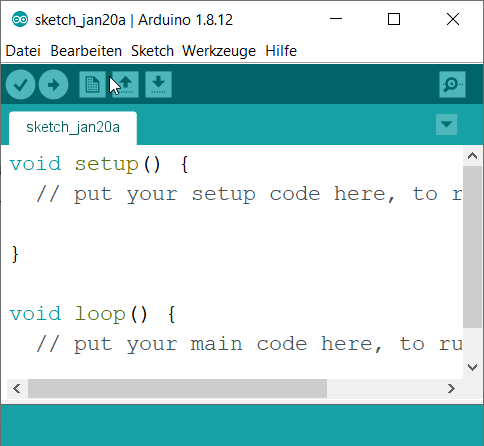The height and width of the screenshot is (446, 484).
Task: Open the Hilfe menu
Action: point(281,51)
